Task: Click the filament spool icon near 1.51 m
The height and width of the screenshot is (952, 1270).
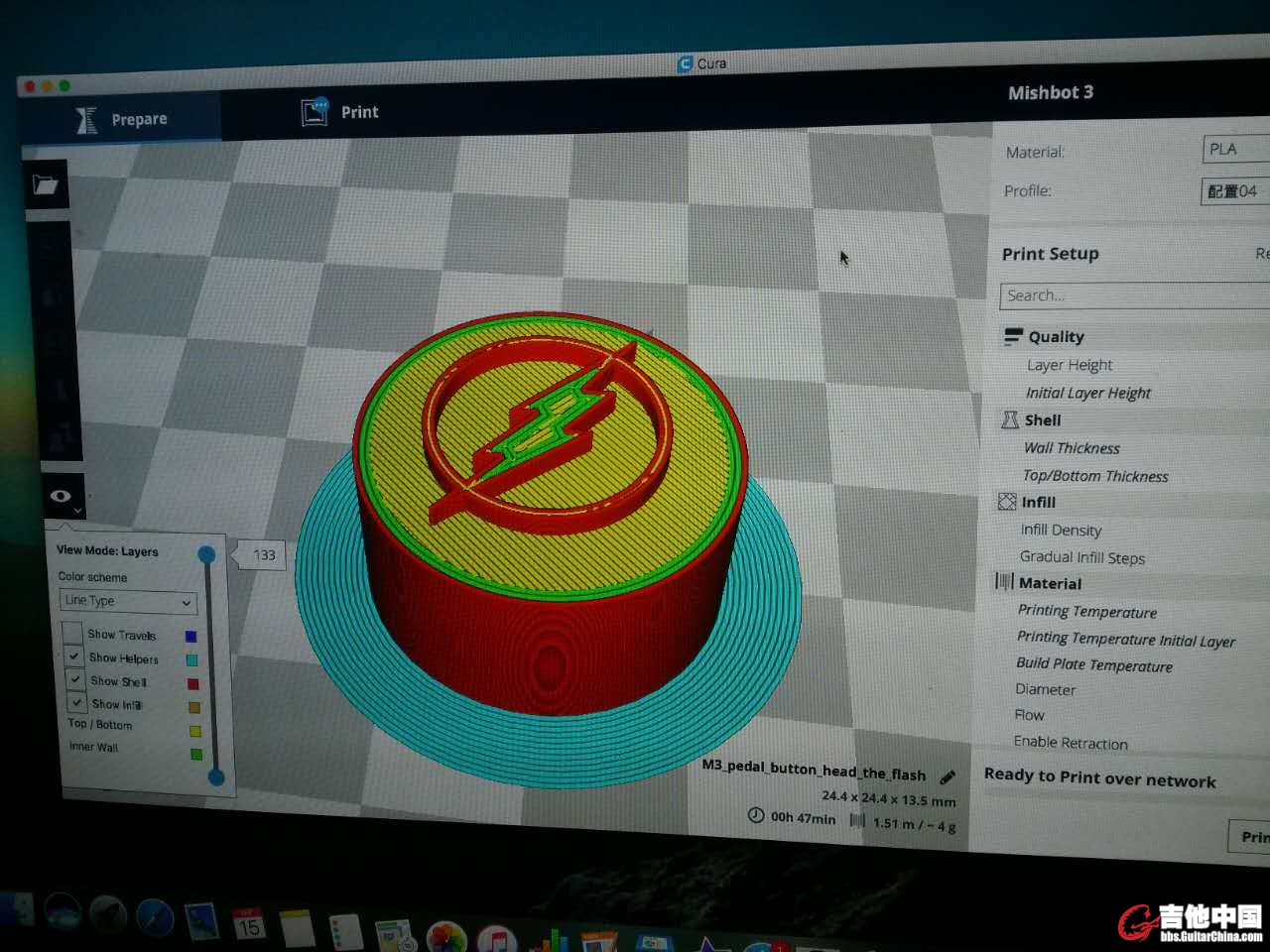Action: pos(857,820)
